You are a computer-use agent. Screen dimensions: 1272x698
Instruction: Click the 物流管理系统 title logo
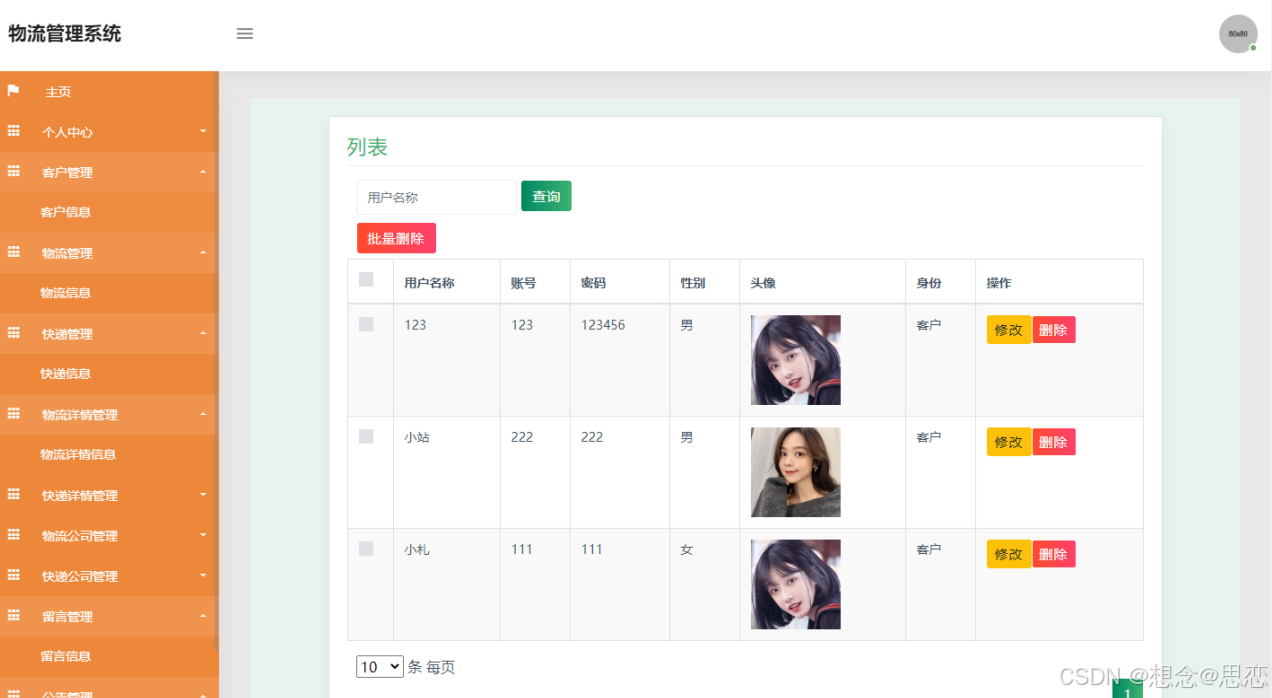(65, 34)
